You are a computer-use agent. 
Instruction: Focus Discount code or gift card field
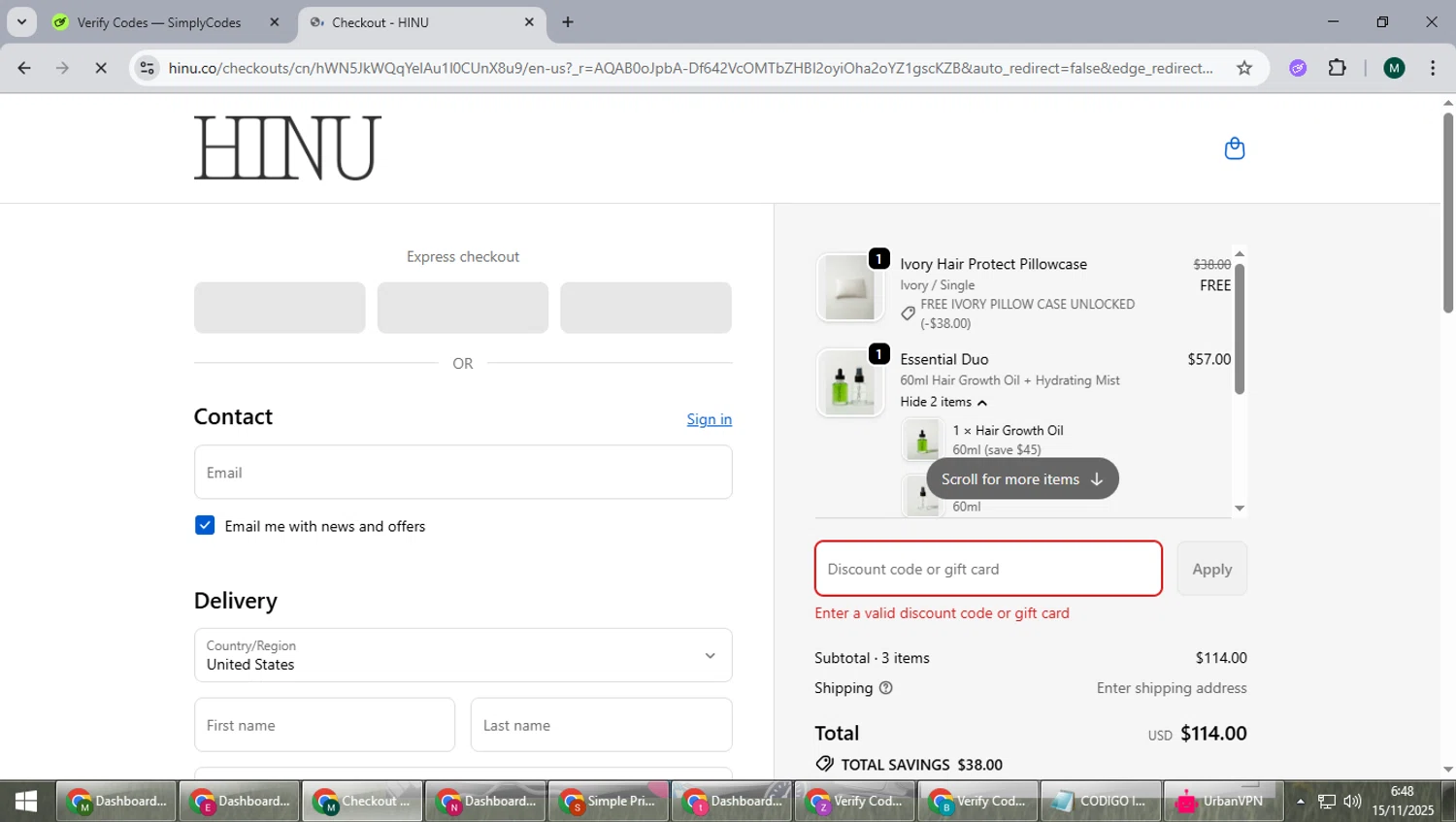[988, 569]
